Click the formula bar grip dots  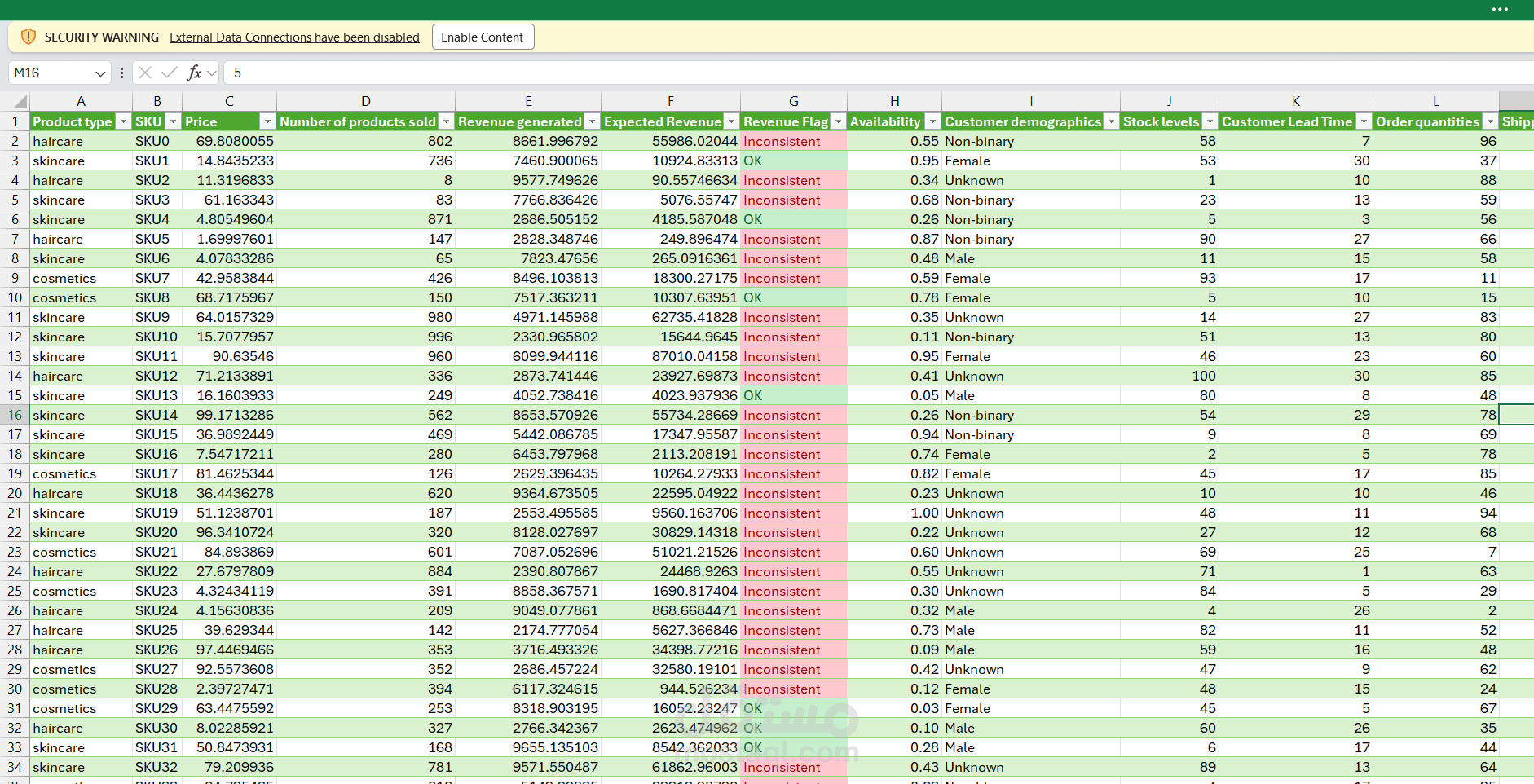coord(121,73)
